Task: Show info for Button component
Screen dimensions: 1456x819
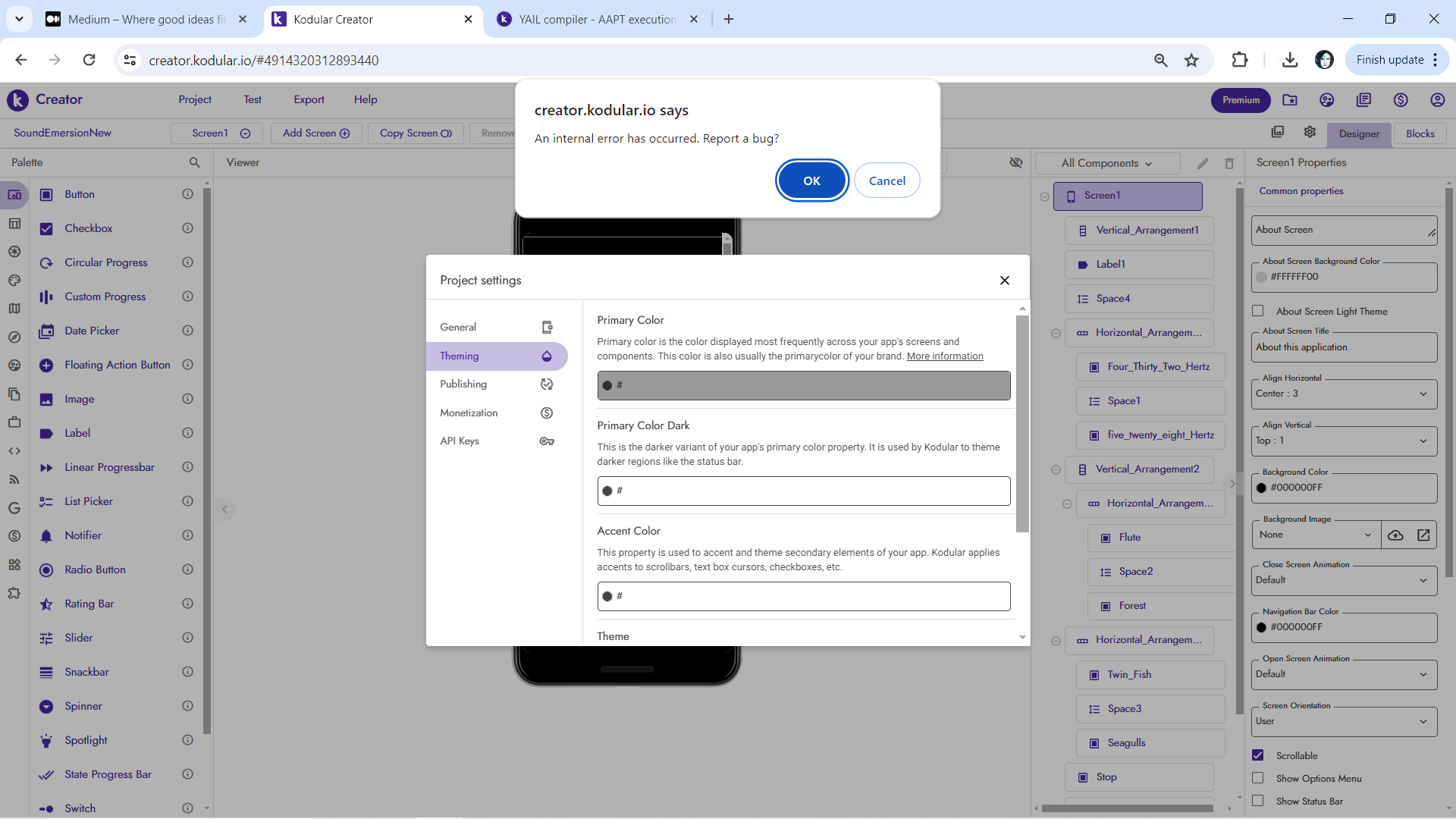Action: pos(187,194)
